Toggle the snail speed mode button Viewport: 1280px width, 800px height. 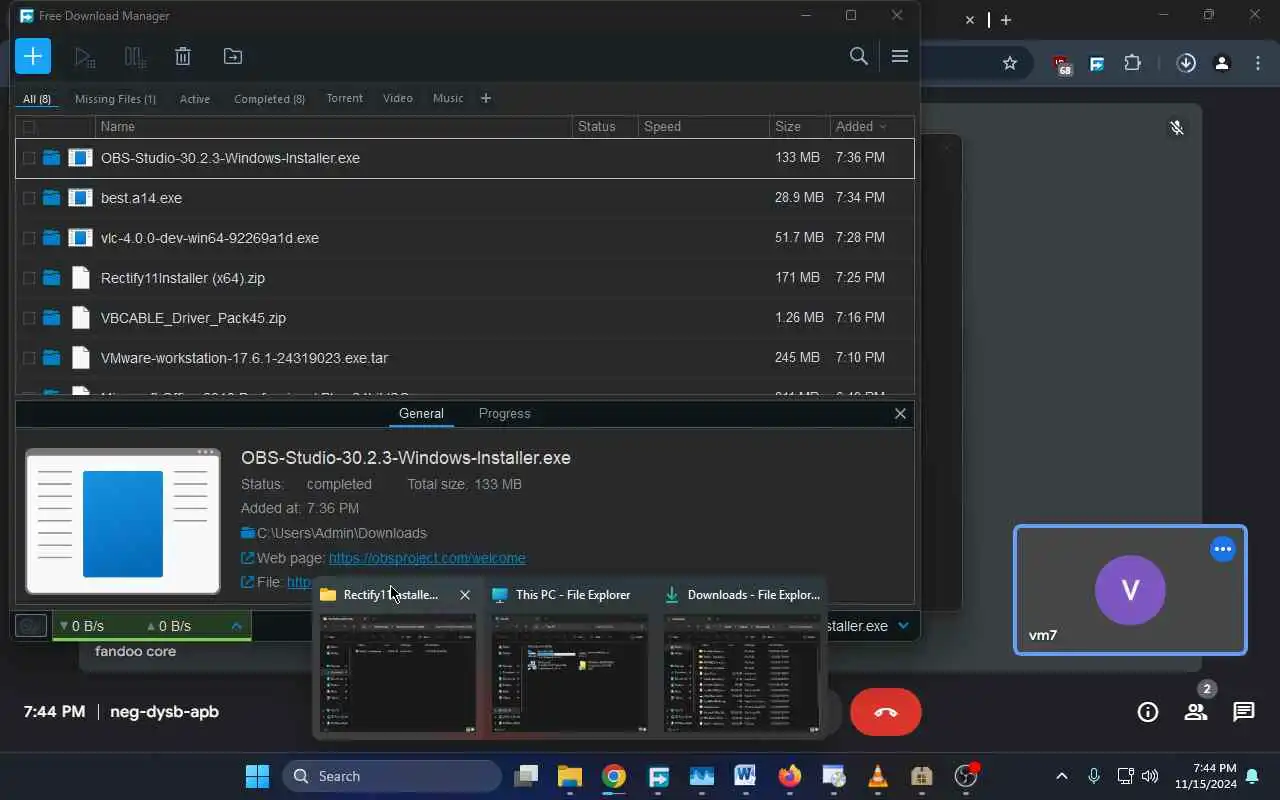tap(31, 626)
